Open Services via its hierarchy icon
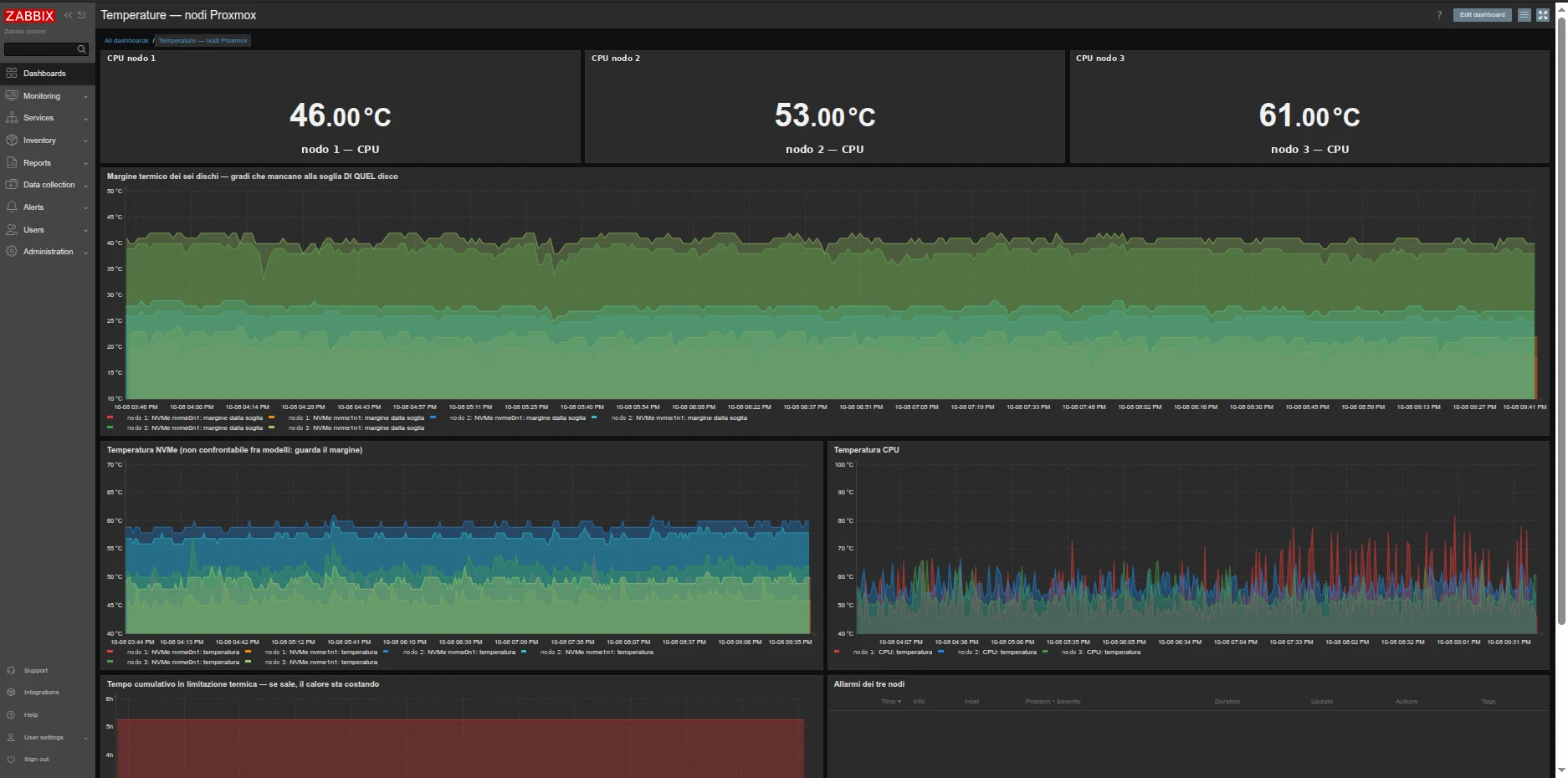The width and height of the screenshot is (1568, 778). point(12,118)
